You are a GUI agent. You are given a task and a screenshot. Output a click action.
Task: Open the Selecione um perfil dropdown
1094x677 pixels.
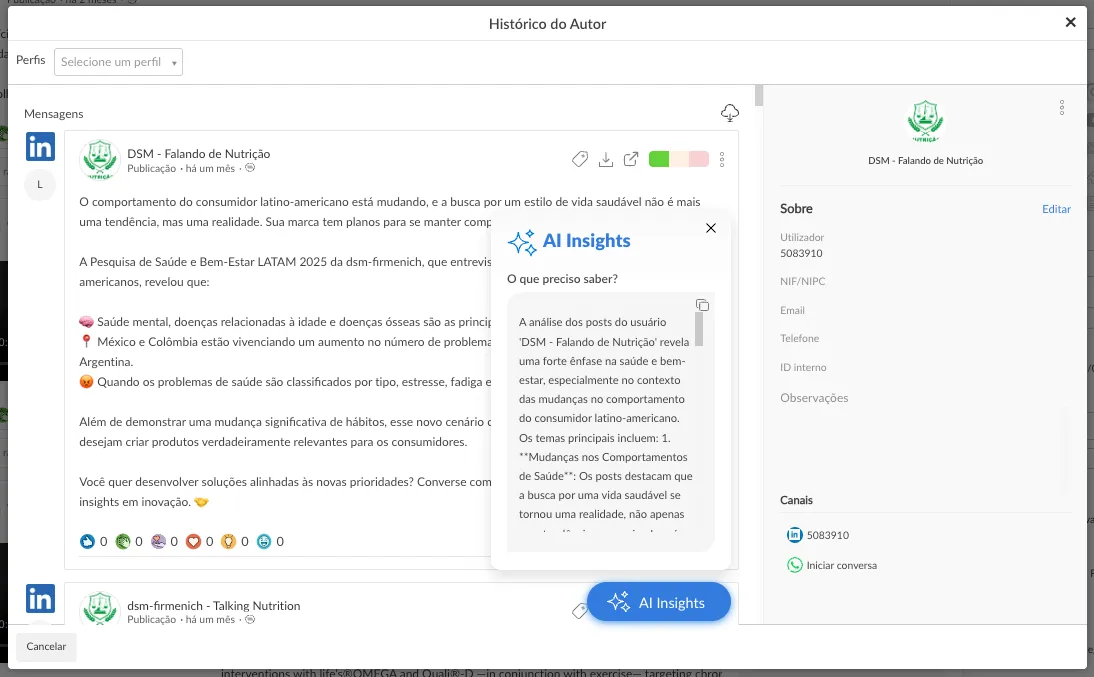click(x=118, y=62)
